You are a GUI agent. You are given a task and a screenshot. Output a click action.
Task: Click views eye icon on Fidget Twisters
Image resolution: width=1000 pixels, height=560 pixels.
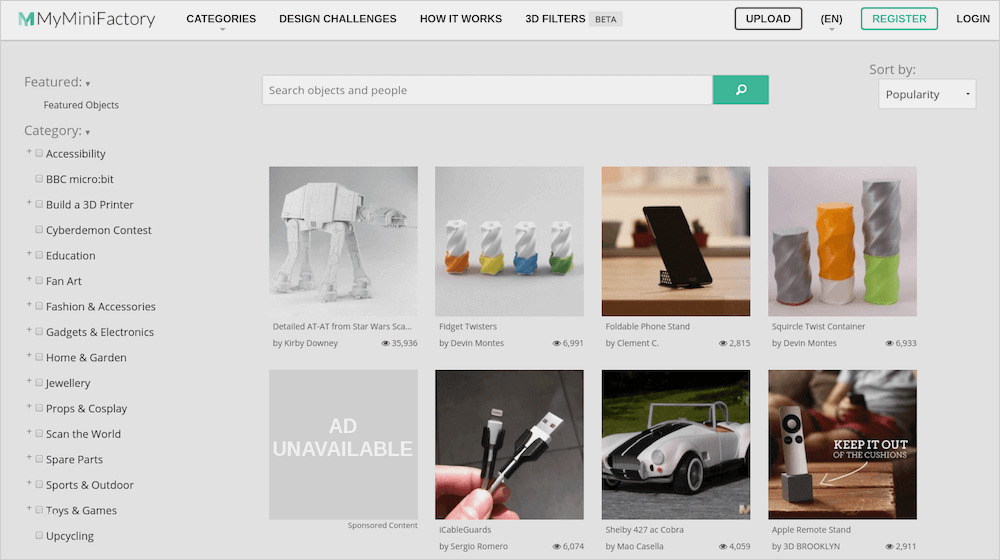(555, 343)
